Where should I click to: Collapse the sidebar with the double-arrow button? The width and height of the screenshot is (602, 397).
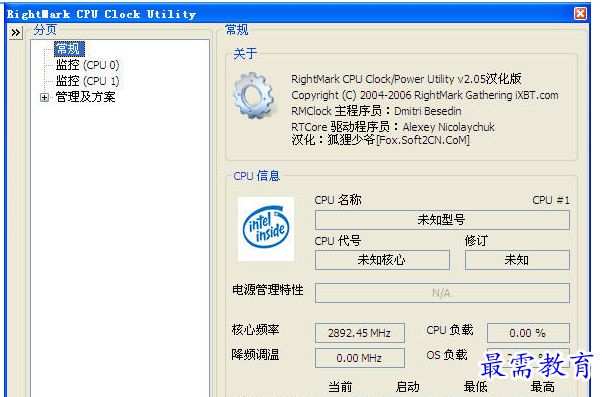(x=16, y=33)
